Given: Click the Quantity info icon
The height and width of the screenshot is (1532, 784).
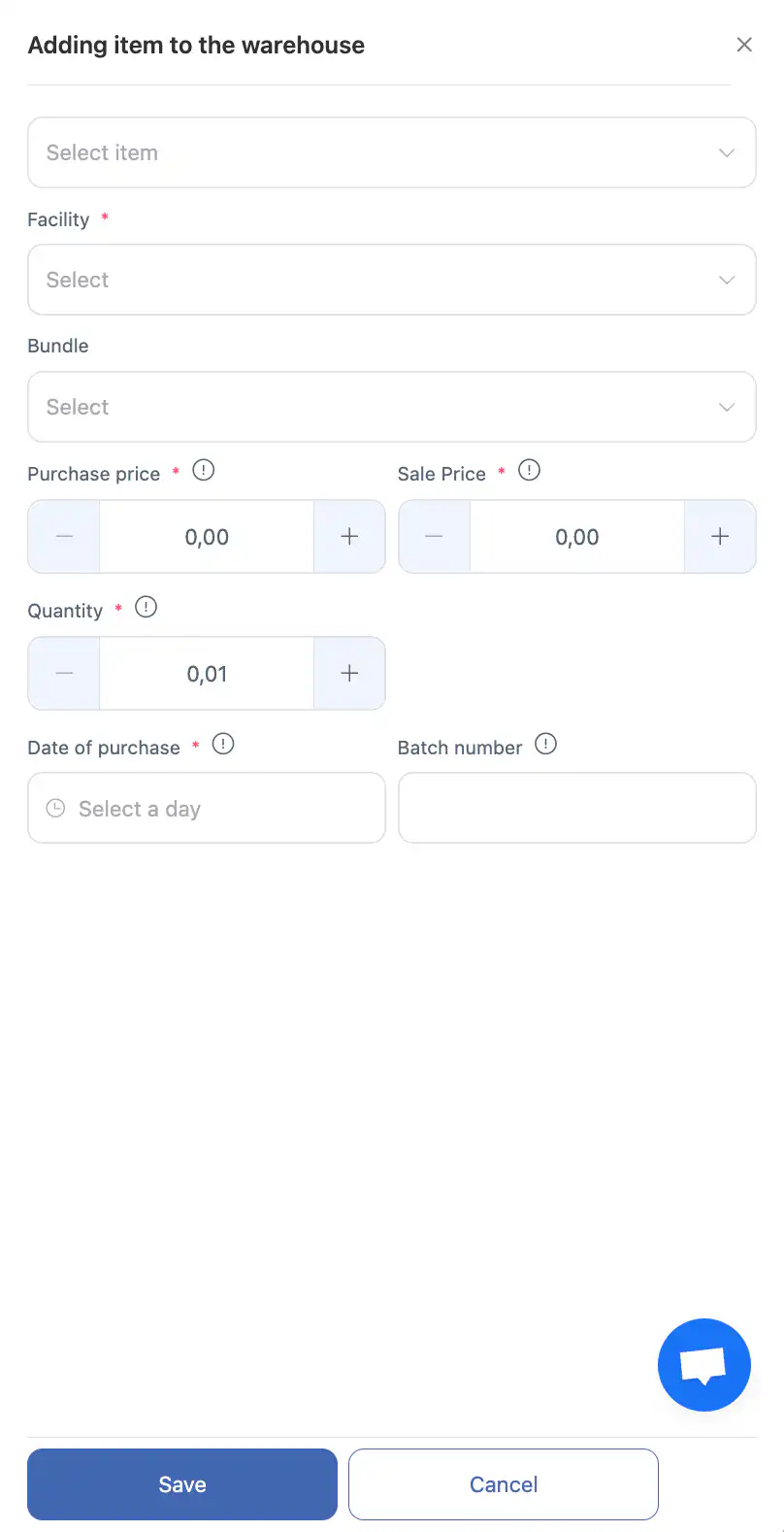Looking at the screenshot, I should pyautogui.click(x=146, y=608).
